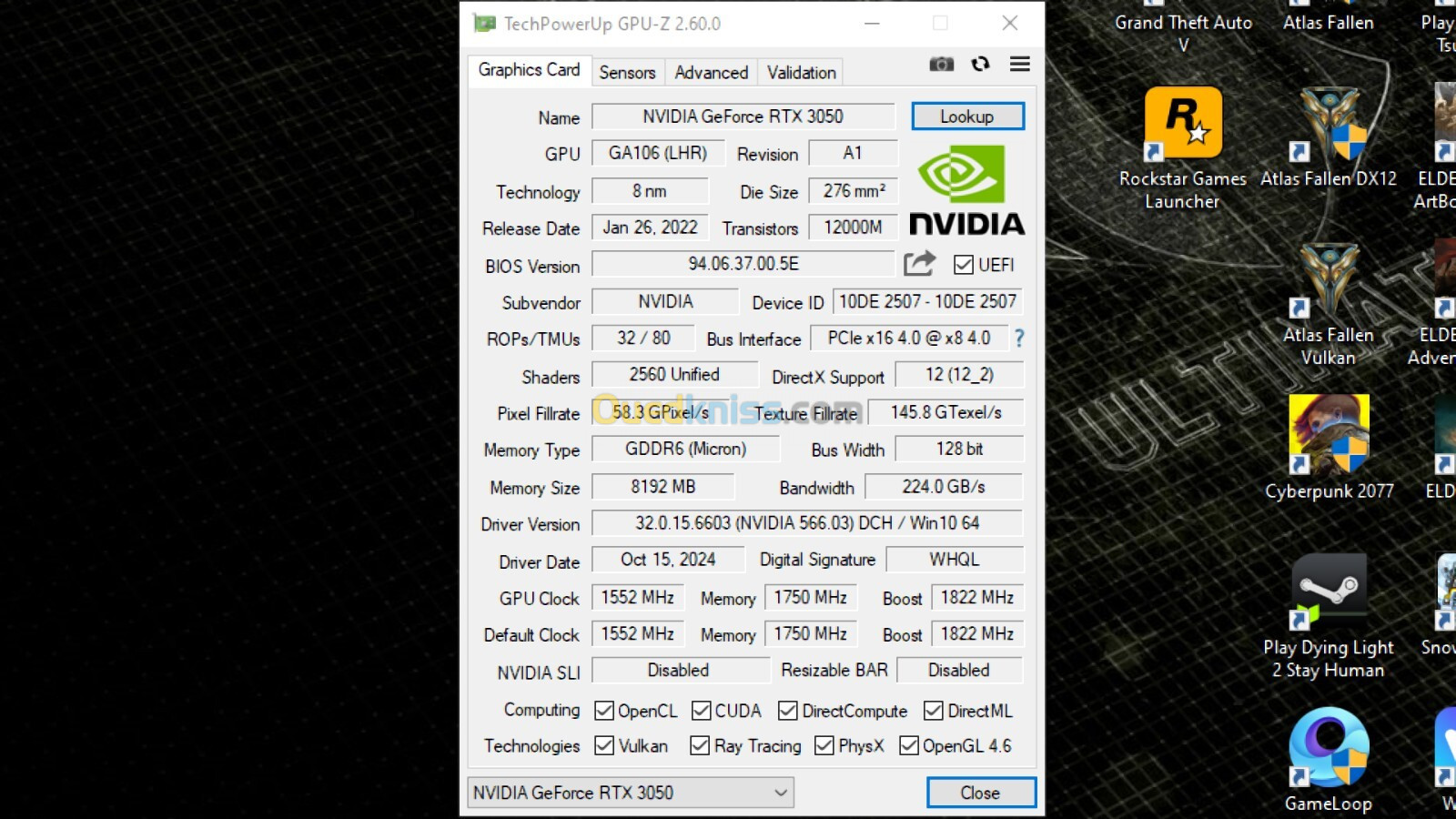
Task: Click the GPU field GA106 (LHR)
Action: [x=658, y=153]
